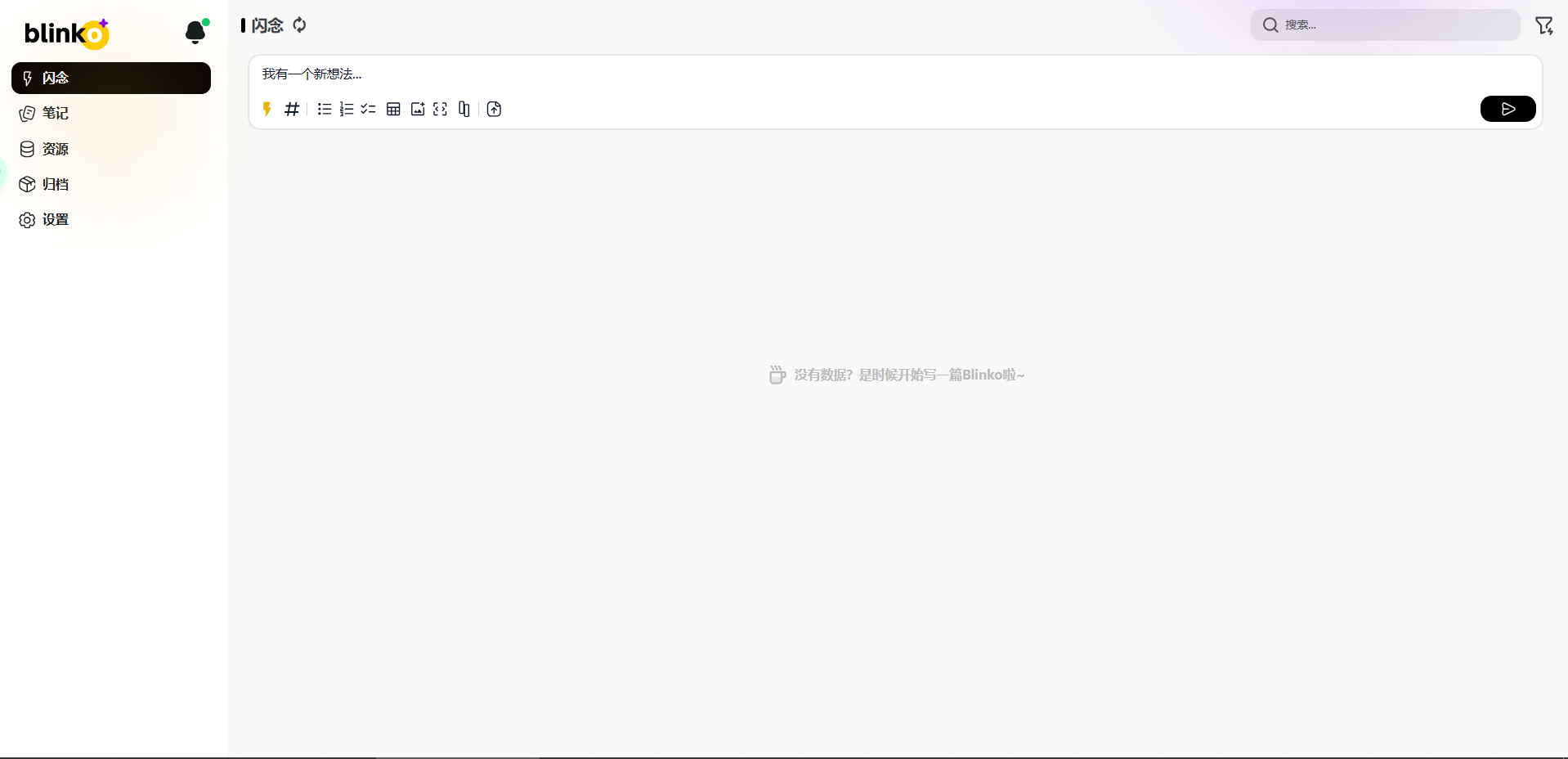Send the note with the black arrow button
The width and height of the screenshot is (1568, 759).
1508,109
